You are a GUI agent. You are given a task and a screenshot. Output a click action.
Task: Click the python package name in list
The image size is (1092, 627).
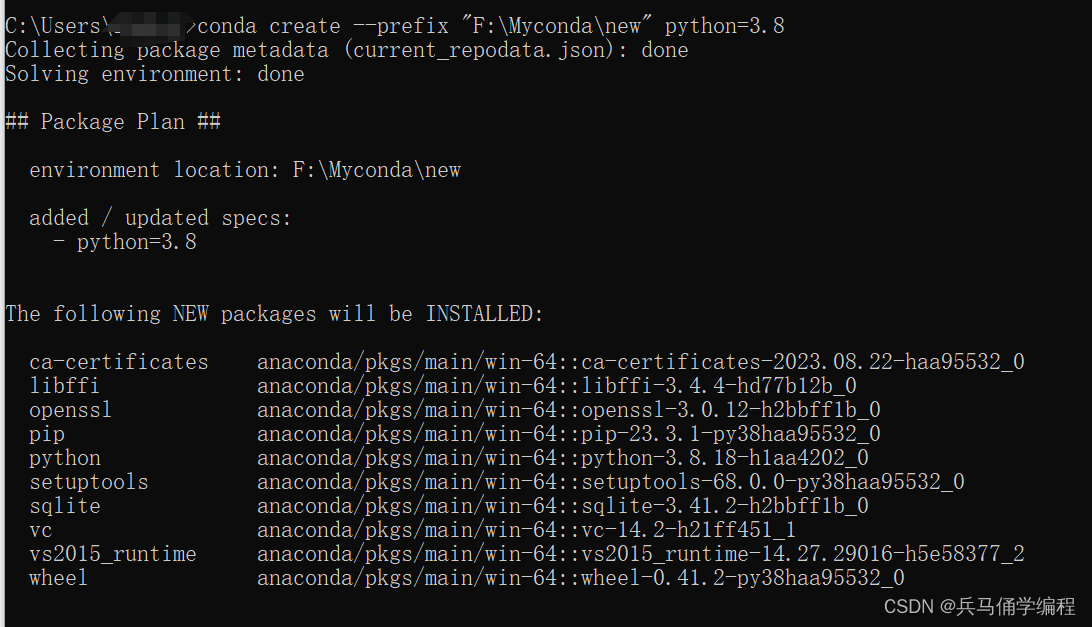pos(65,458)
